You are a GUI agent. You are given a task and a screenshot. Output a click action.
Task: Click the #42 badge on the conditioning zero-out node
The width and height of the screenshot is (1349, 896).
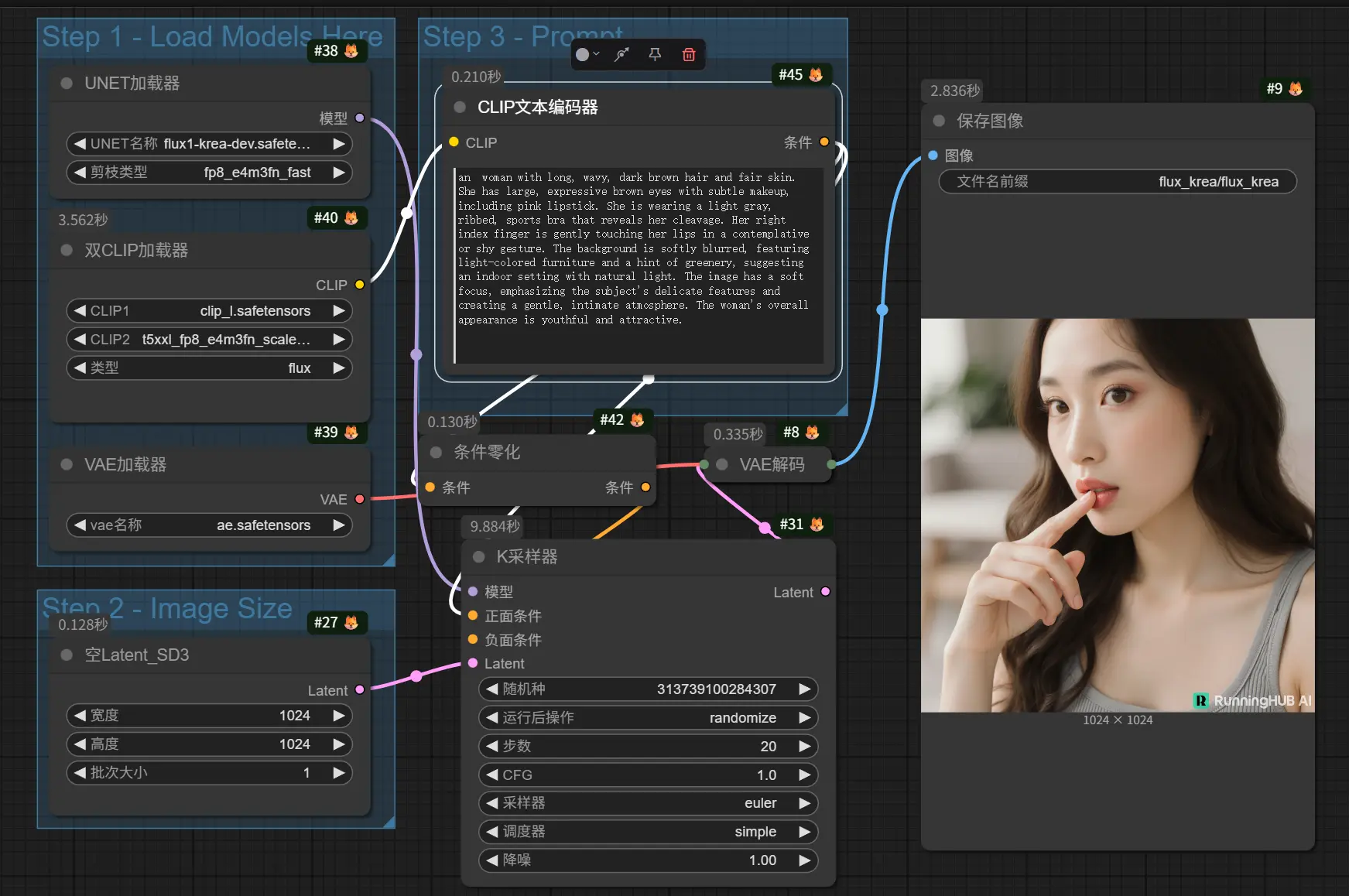click(622, 419)
